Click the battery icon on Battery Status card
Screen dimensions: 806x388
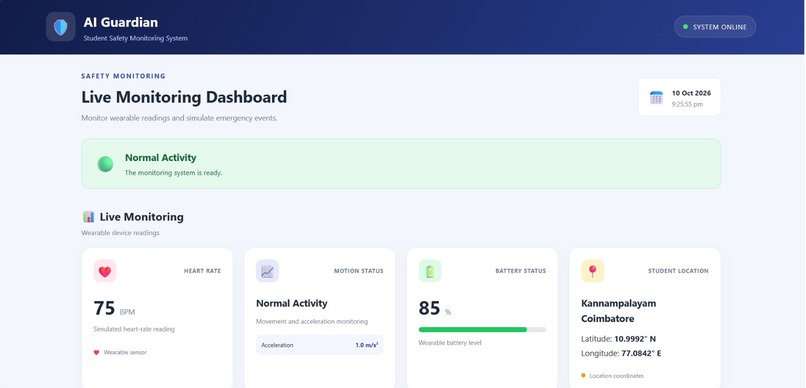tap(430, 271)
